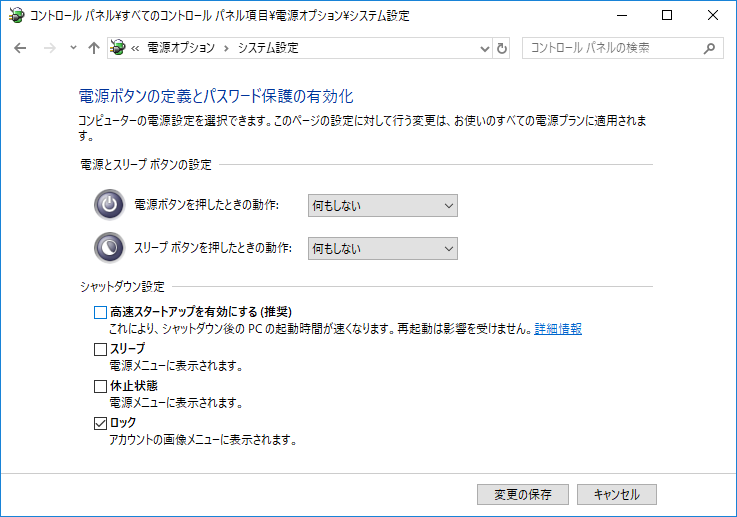Open the 電源ボタンを押したときの動作 dropdown
Image resolution: width=737 pixels, height=517 pixels.
(x=383, y=205)
